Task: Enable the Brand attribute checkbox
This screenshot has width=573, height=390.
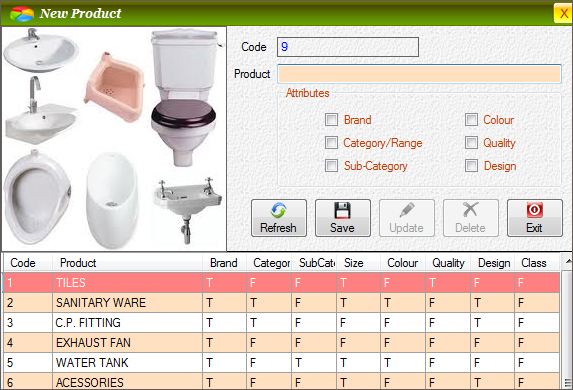Action: (x=331, y=120)
